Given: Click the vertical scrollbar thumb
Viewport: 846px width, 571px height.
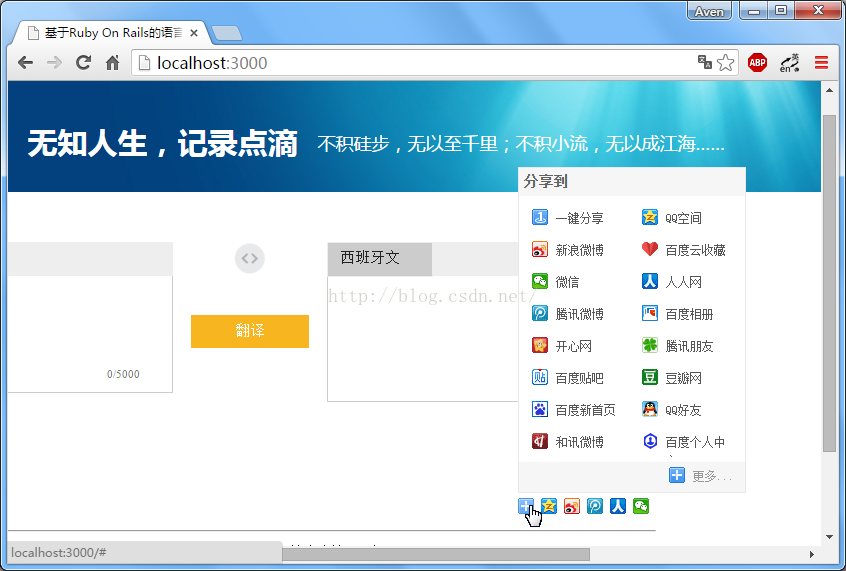Looking at the screenshot, I should tap(829, 283).
